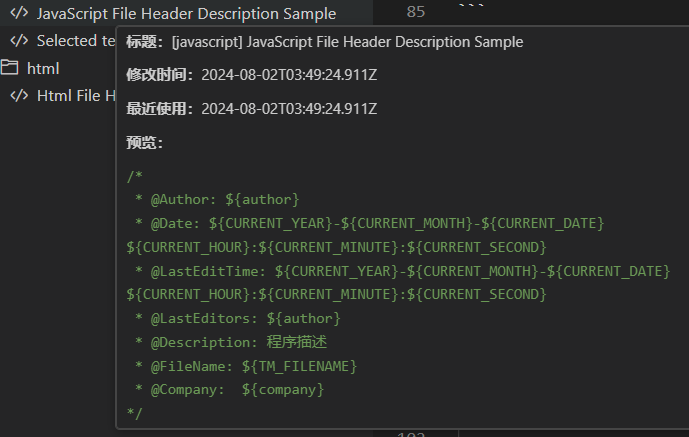Click the 修改时间 timestamp value
The image size is (689, 437).
pyautogui.click(x=289, y=75)
